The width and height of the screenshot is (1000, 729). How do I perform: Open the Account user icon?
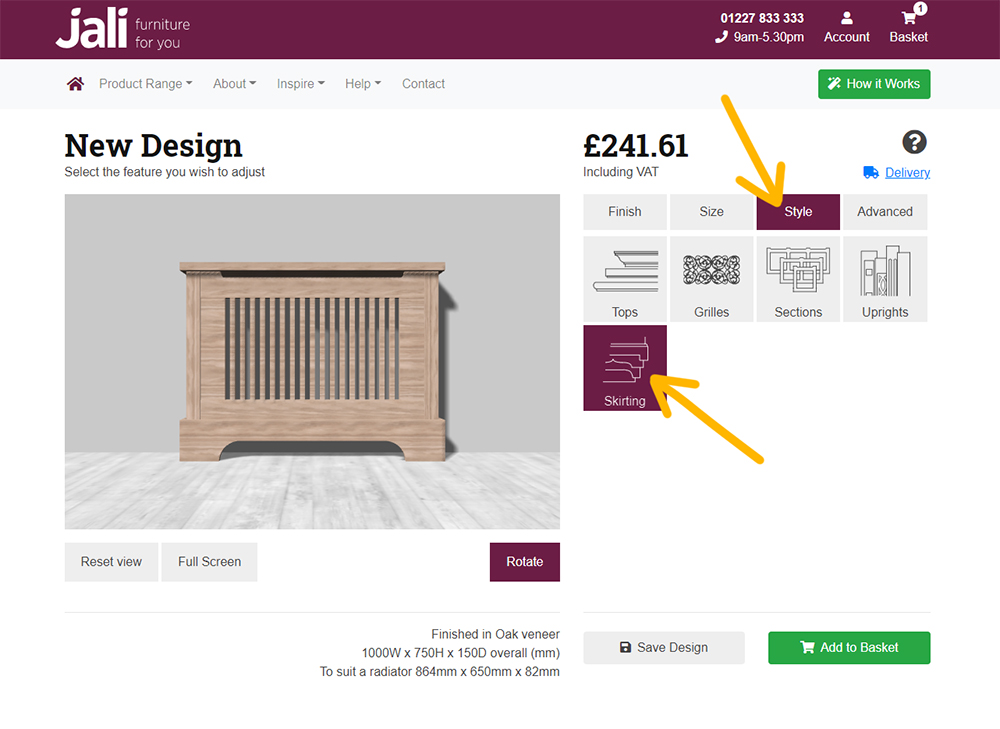(x=846, y=18)
